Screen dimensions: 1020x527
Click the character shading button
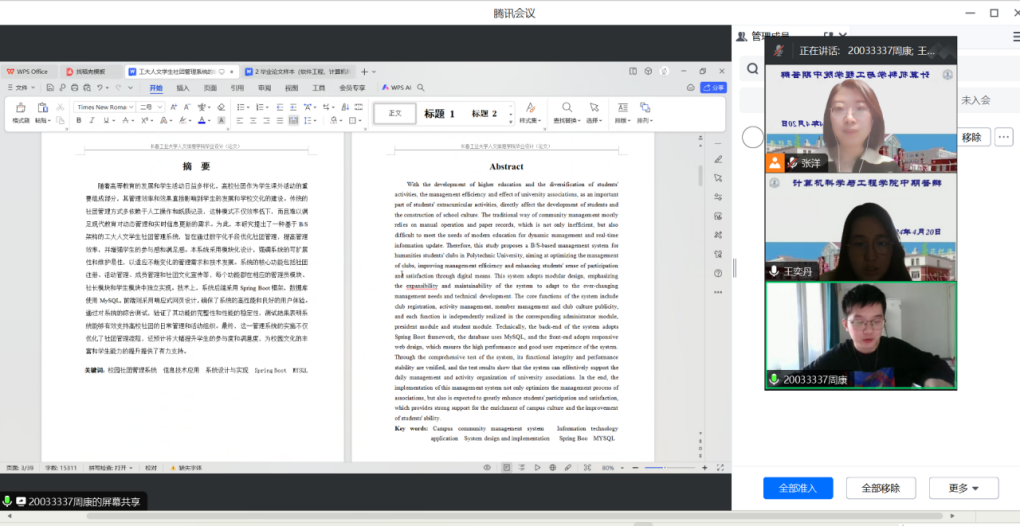tap(221, 120)
